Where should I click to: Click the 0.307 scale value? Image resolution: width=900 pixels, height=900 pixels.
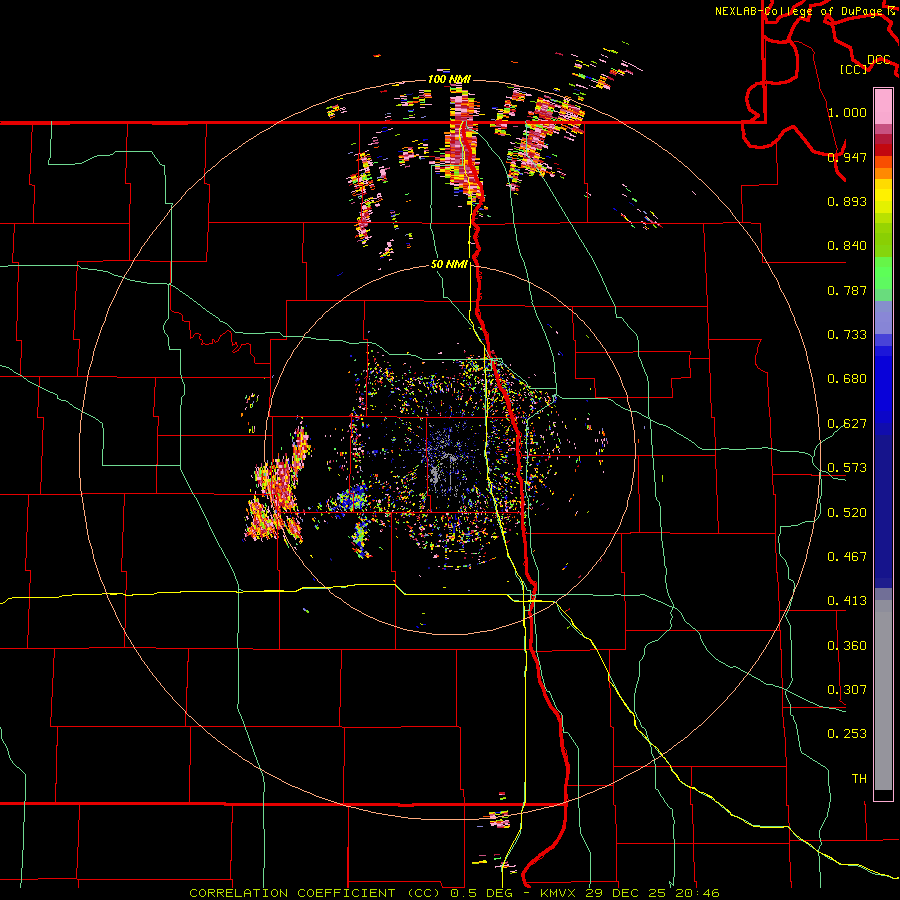point(847,690)
